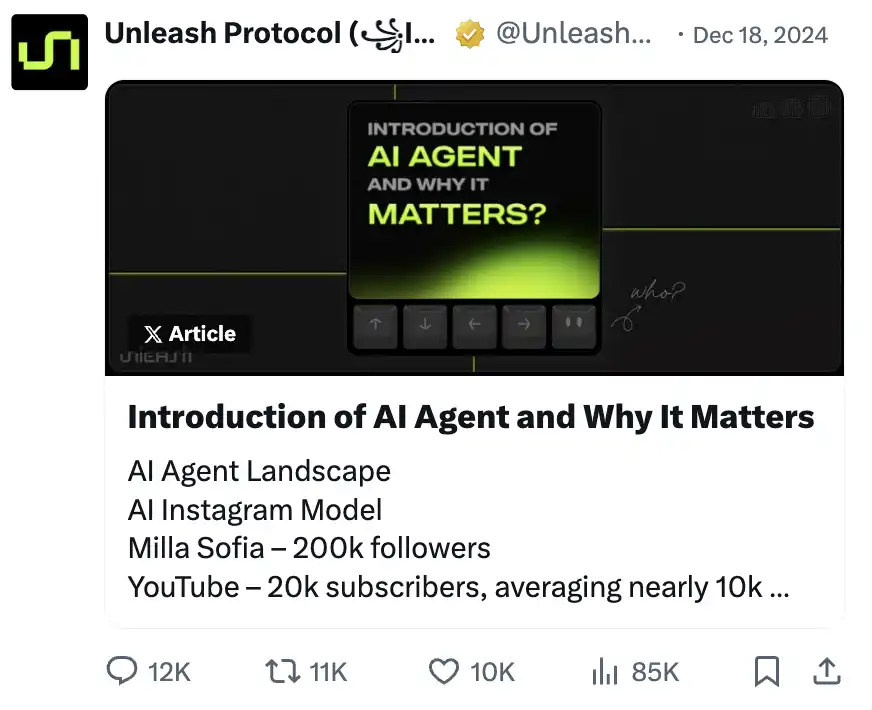
Task: Bookmark this article post
Action: [x=766, y=671]
